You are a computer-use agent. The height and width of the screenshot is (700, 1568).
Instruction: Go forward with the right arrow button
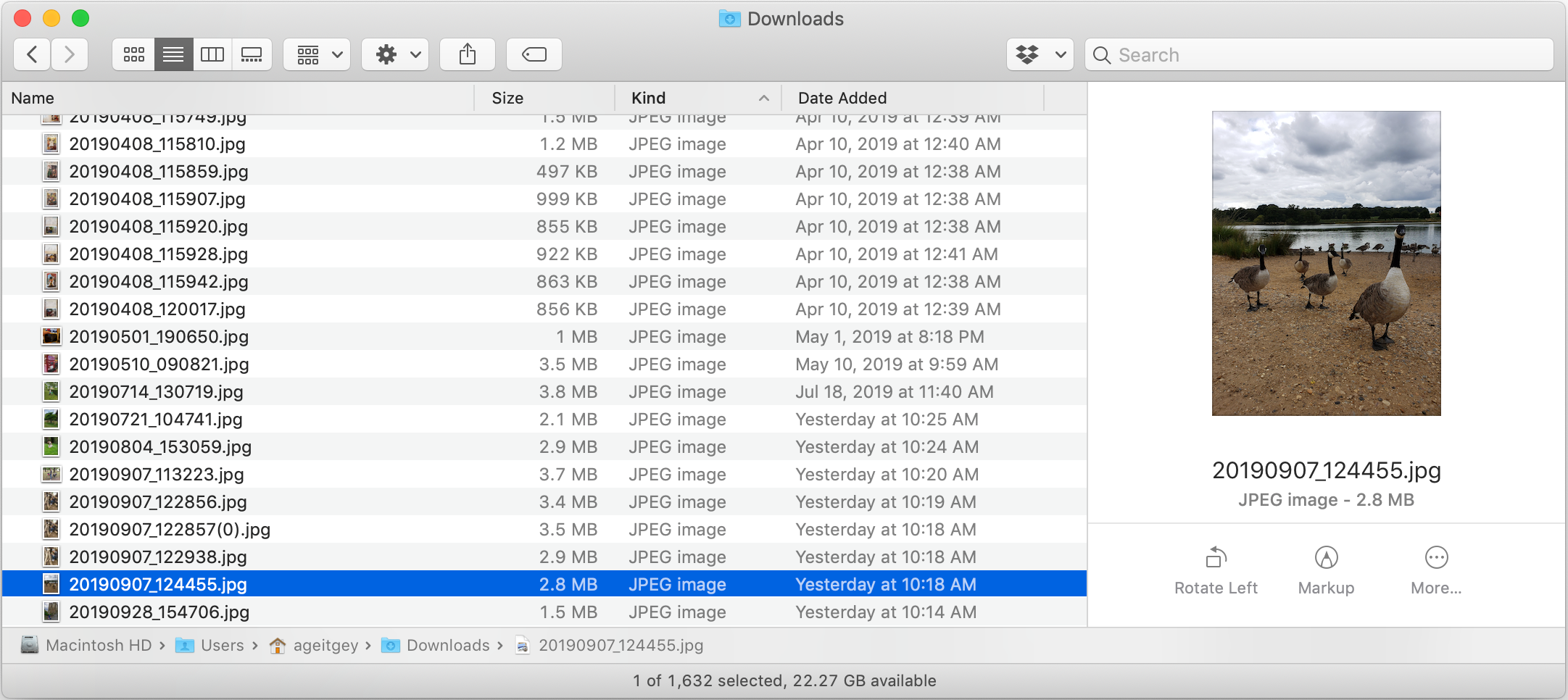(x=70, y=54)
